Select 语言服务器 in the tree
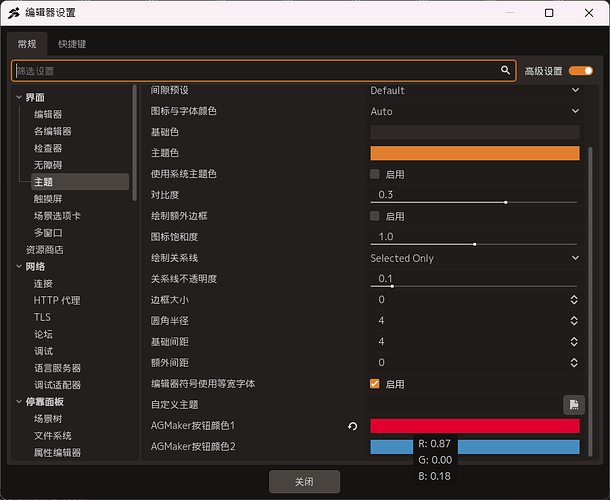The height and width of the screenshot is (500, 610). pyautogui.click(x=57, y=368)
